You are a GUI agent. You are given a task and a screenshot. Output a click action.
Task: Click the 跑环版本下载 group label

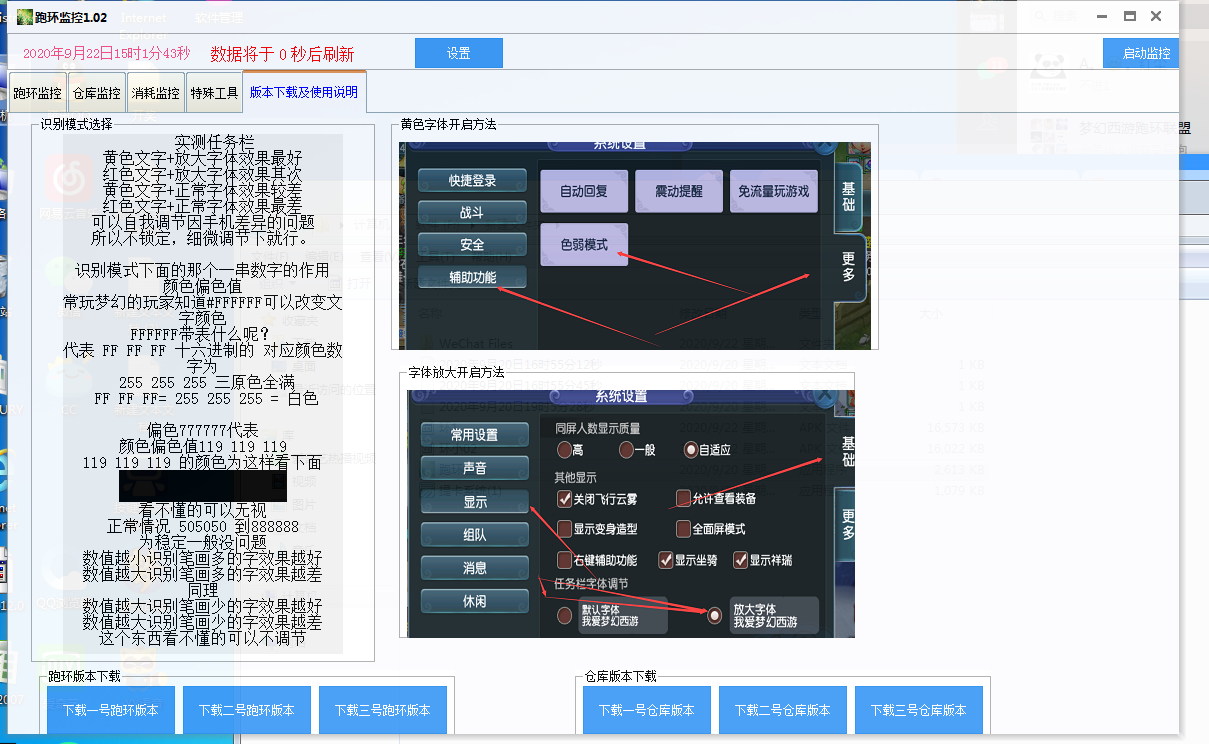tap(84, 676)
